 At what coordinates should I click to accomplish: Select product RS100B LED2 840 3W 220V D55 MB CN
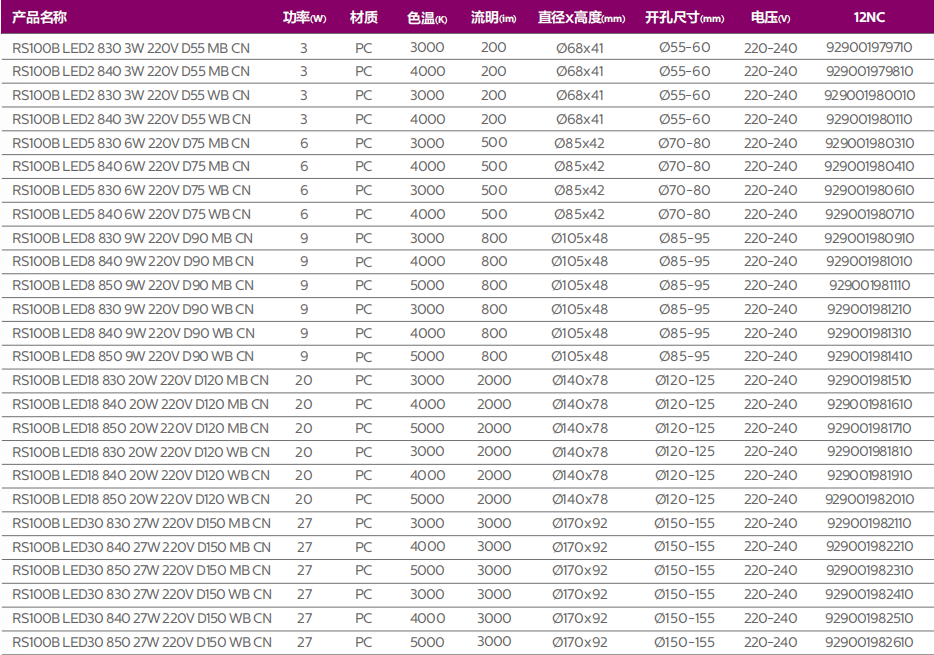[131, 71]
